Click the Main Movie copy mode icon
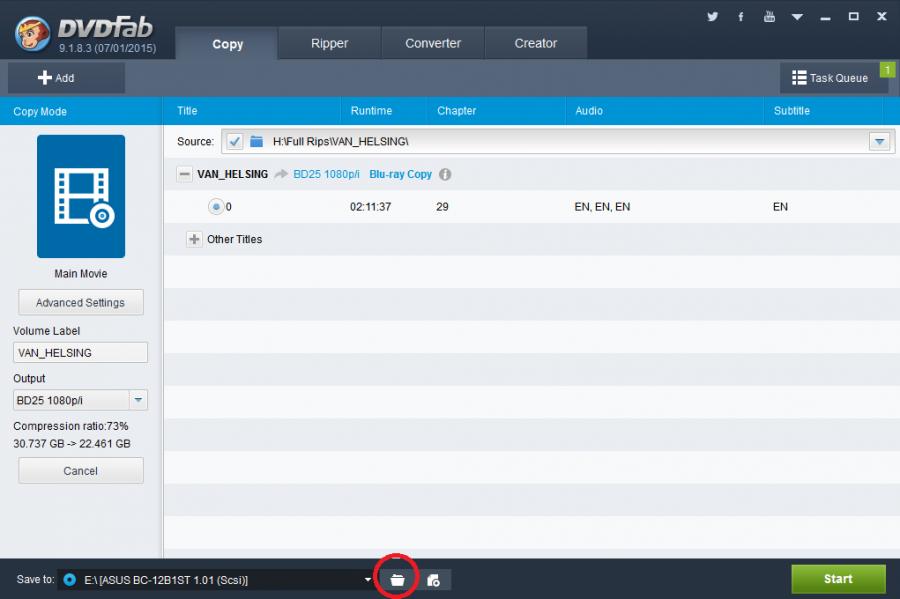Viewport: 900px width, 599px height. pos(81,196)
